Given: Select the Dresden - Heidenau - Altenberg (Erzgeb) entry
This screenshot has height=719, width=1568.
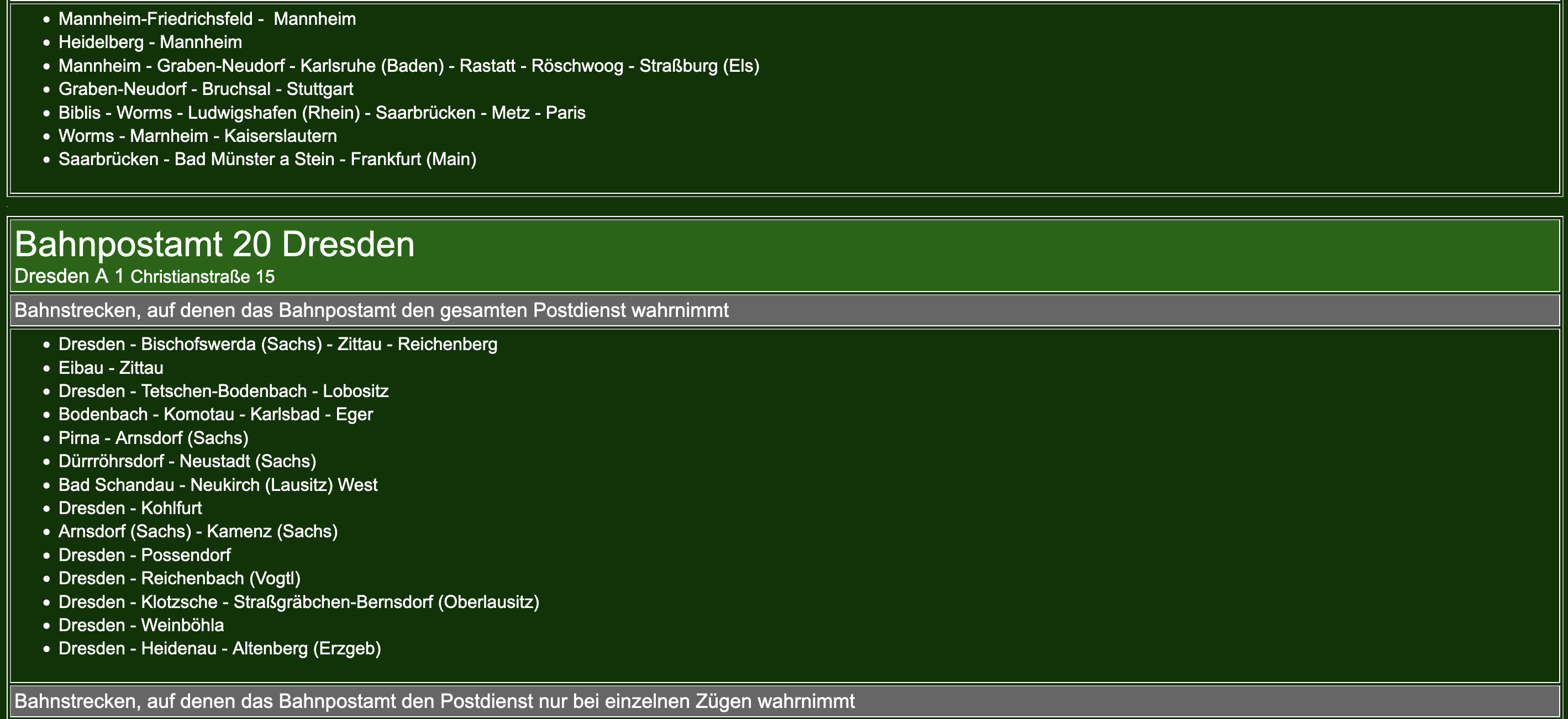Looking at the screenshot, I should 219,648.
